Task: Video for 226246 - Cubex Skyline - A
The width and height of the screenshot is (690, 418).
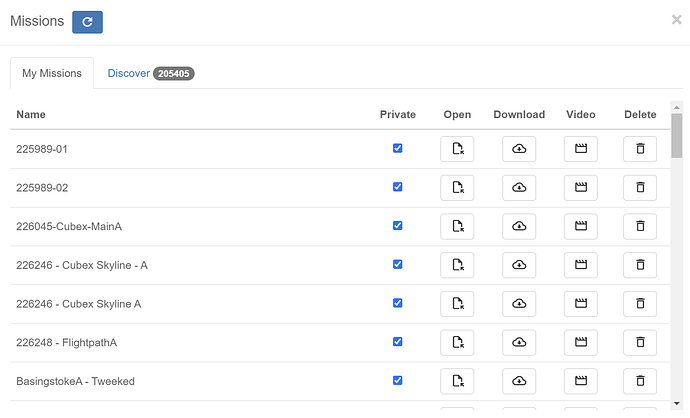Action: [581, 265]
